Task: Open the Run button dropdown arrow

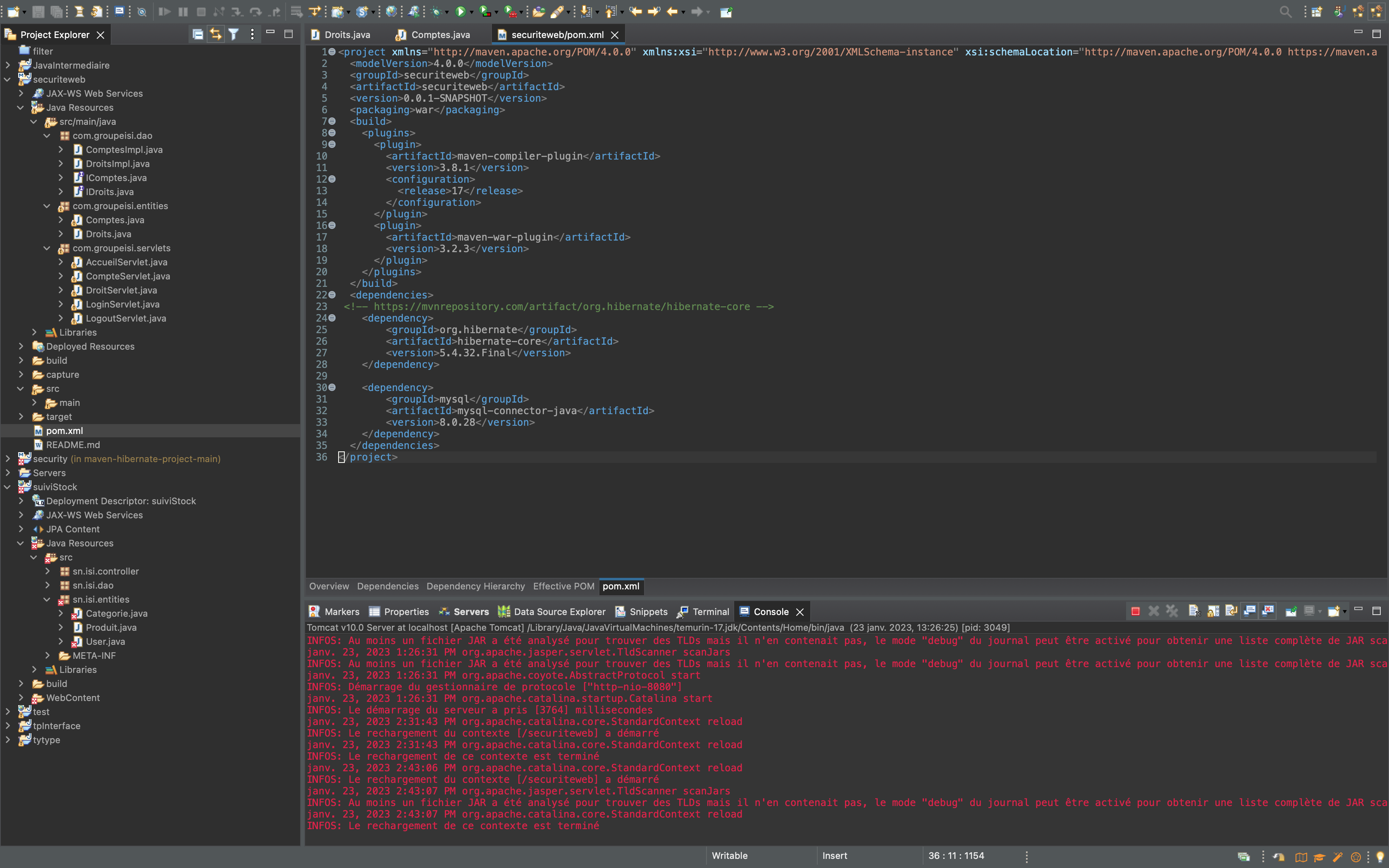Action: (472, 12)
